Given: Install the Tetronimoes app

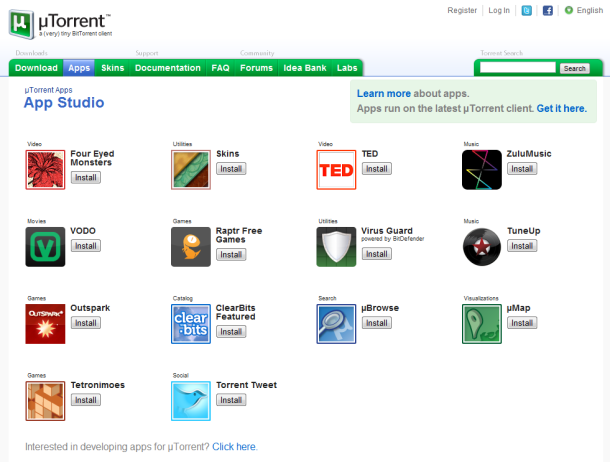Looking at the screenshot, I should 86,400.
